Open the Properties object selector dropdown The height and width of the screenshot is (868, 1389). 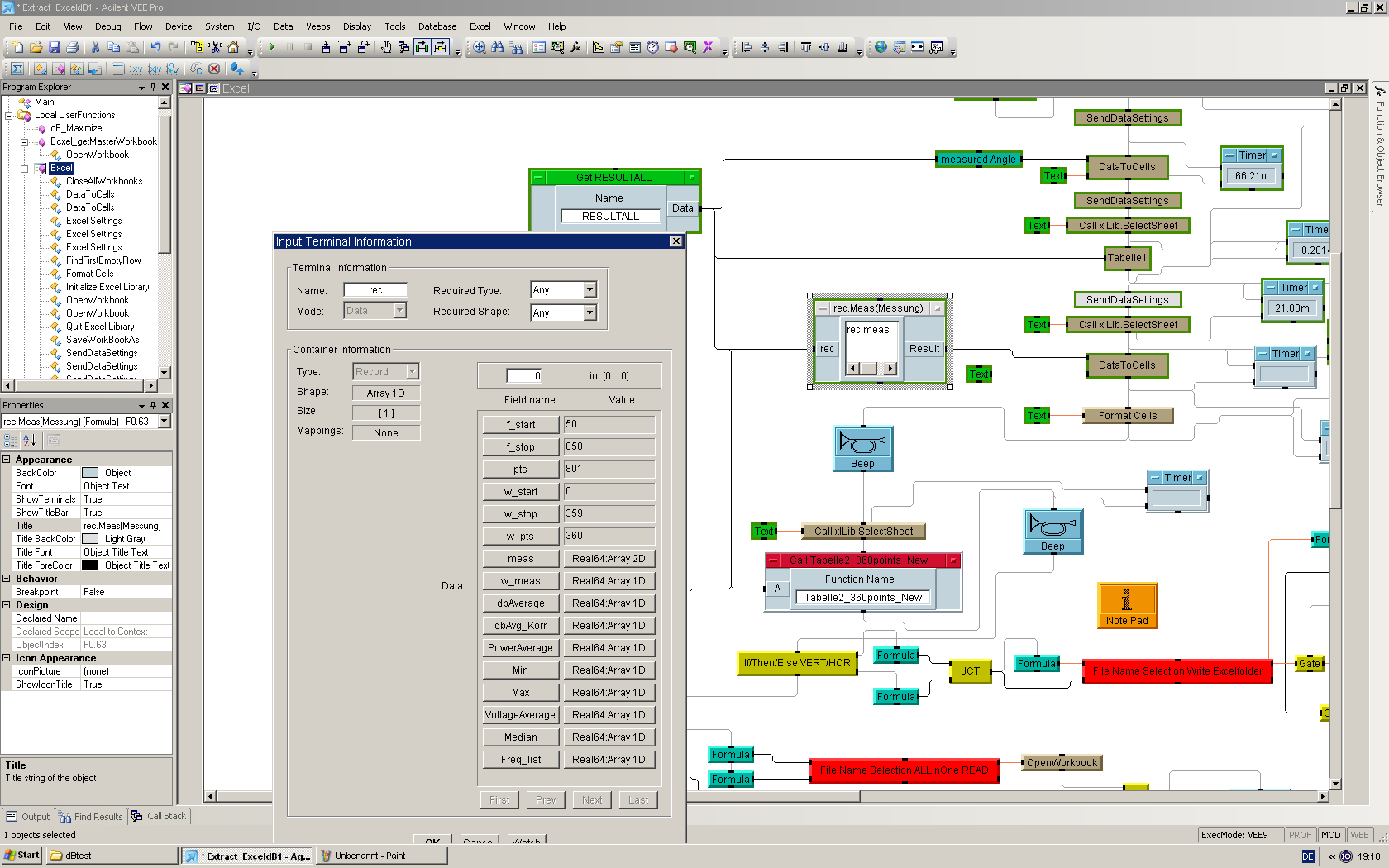(x=164, y=422)
